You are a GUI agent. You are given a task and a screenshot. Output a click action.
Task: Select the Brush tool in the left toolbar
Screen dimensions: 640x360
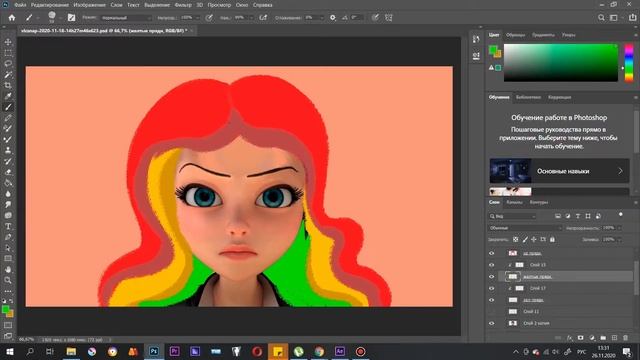point(8,107)
